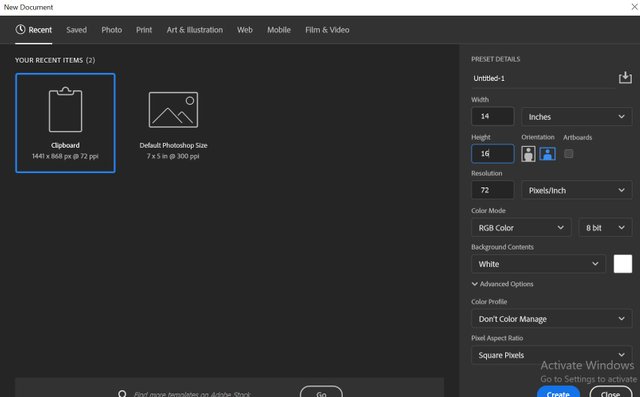The width and height of the screenshot is (640, 397).
Task: Open the Inches width unit dropdown
Action: 576,117
